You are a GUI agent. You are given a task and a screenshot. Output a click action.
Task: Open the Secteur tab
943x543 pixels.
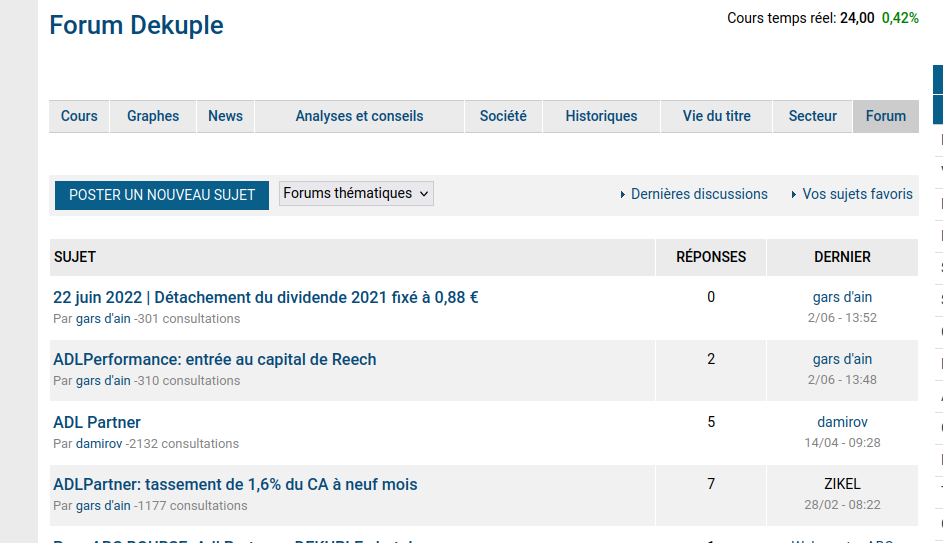pos(812,116)
